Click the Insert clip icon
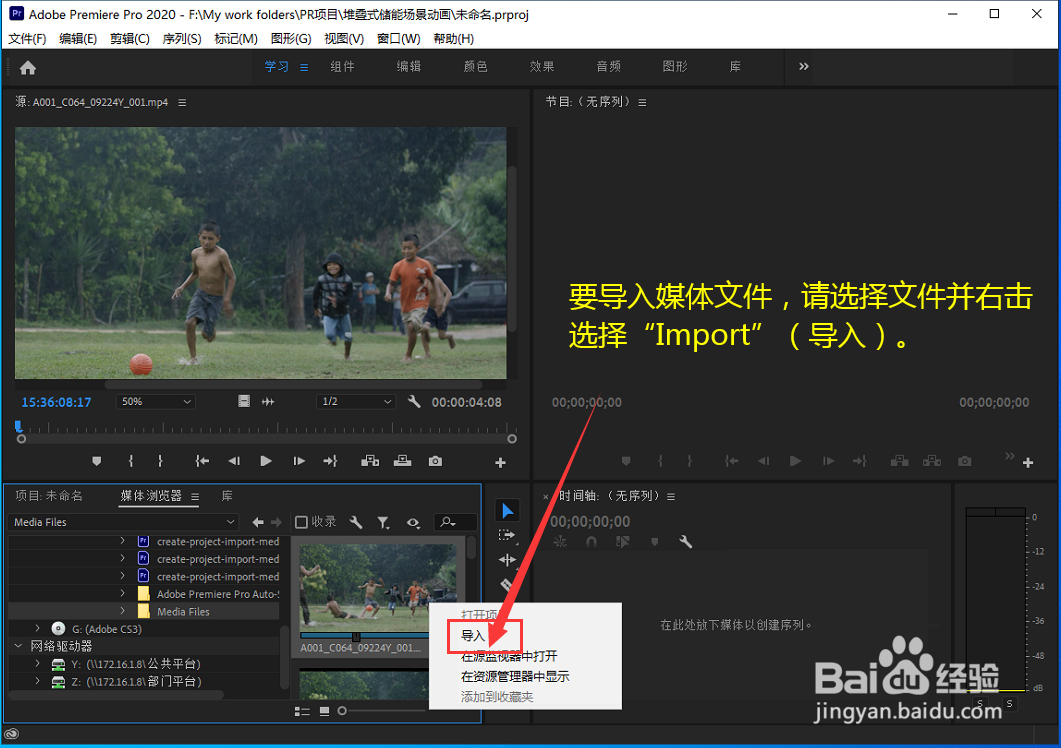1061x748 pixels. [x=371, y=461]
